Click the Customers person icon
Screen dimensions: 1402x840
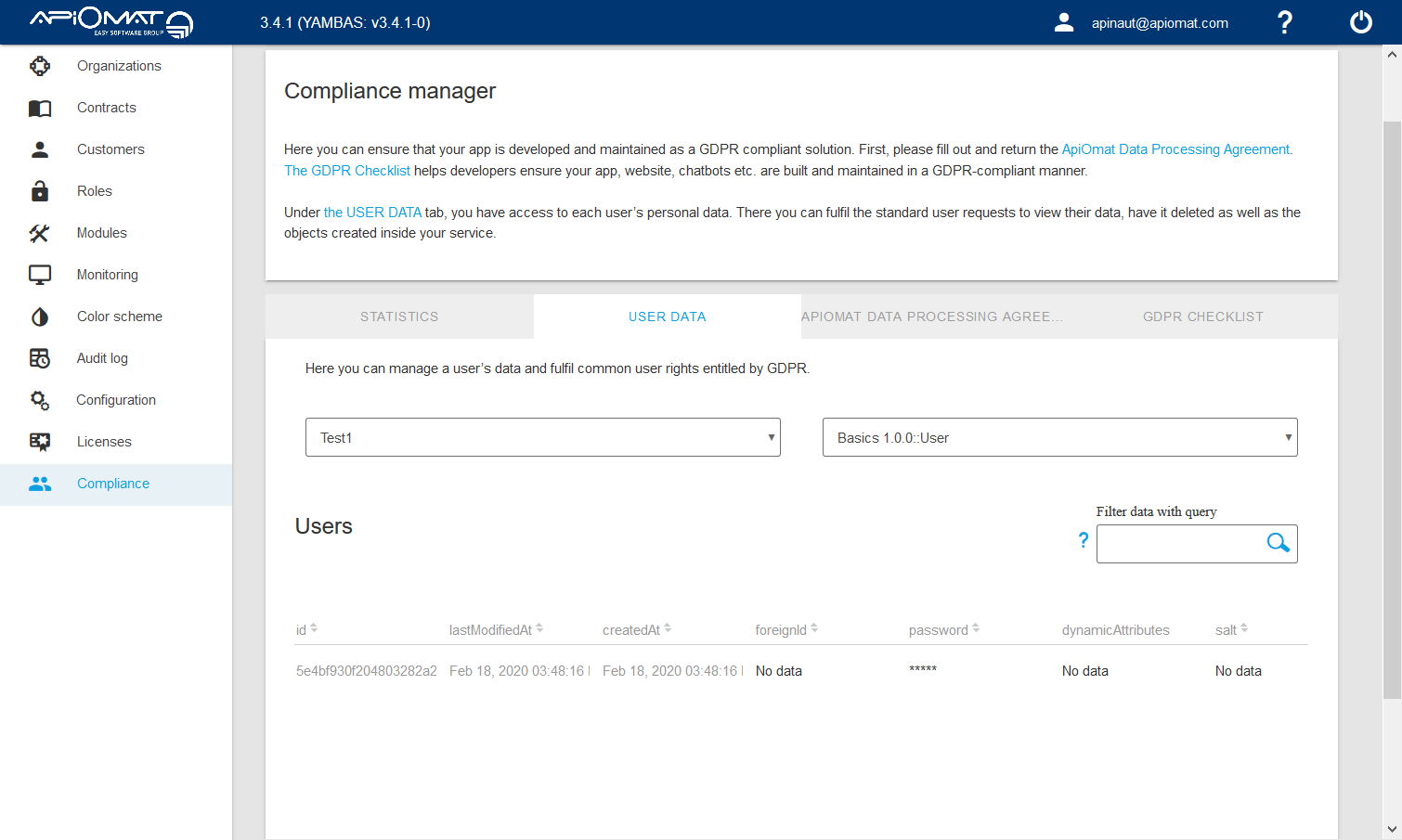click(40, 149)
